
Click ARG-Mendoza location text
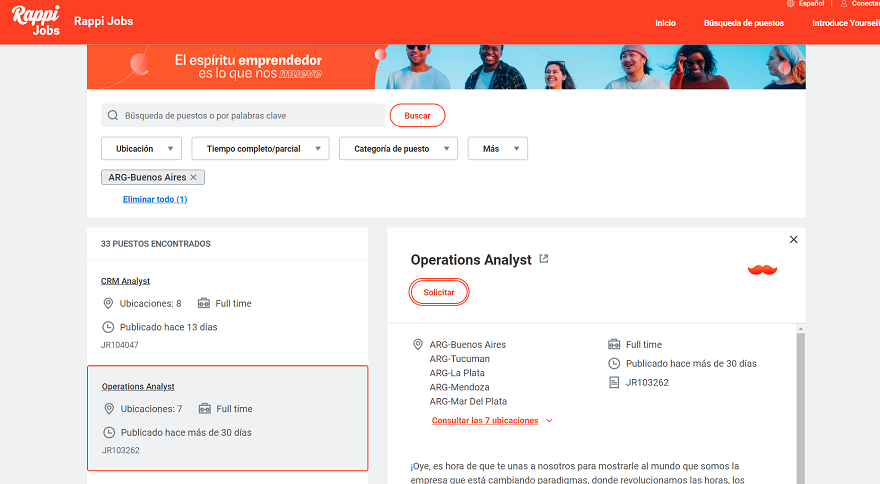click(x=460, y=387)
